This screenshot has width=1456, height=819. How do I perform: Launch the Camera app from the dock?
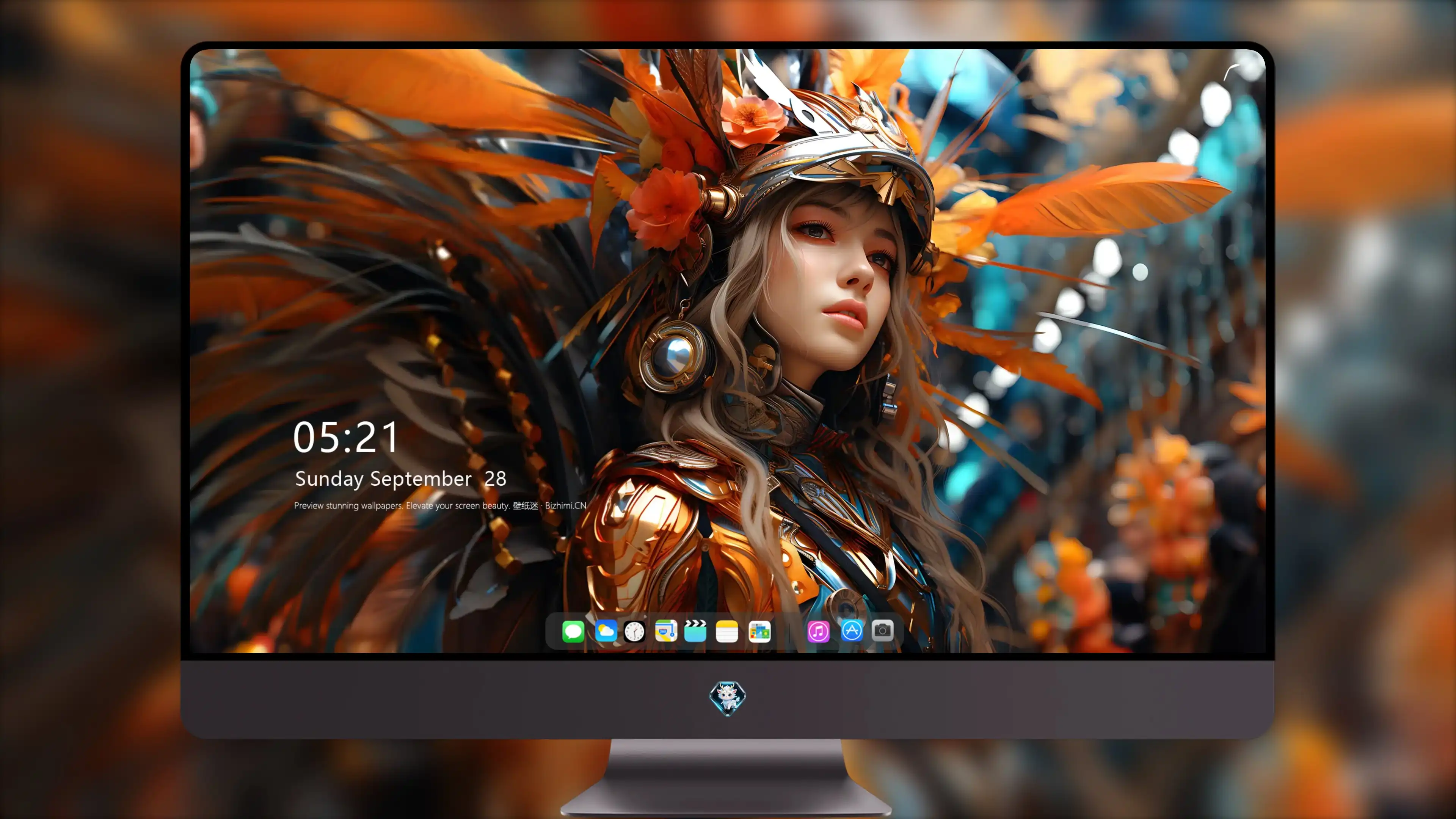(882, 631)
